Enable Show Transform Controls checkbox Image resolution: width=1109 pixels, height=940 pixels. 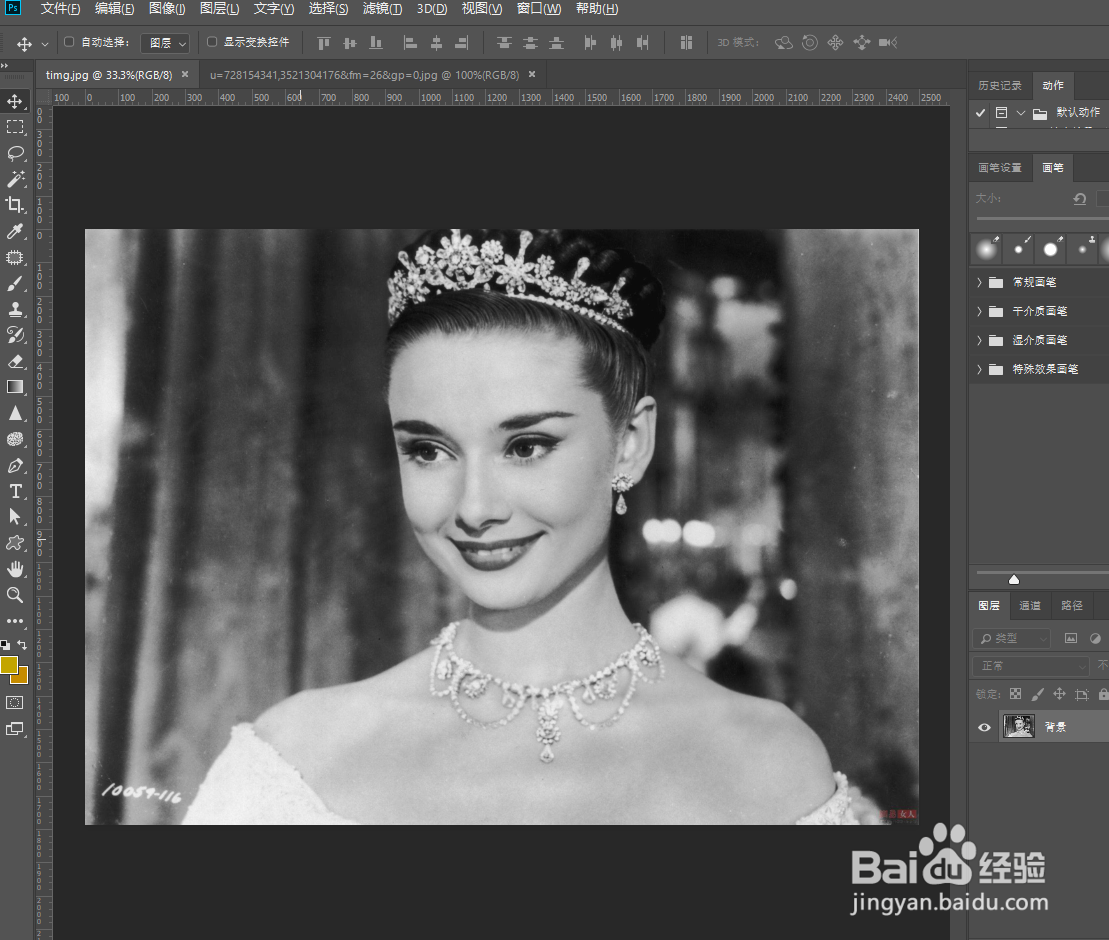211,42
